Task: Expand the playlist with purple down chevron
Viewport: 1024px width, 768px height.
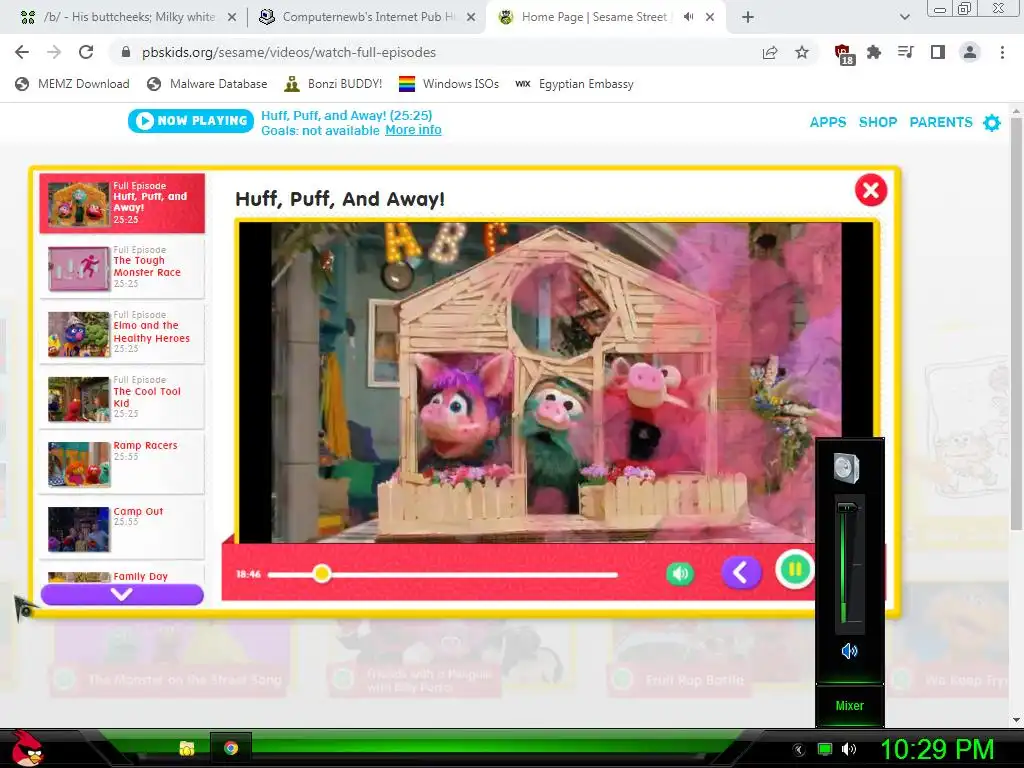Action: click(x=122, y=594)
